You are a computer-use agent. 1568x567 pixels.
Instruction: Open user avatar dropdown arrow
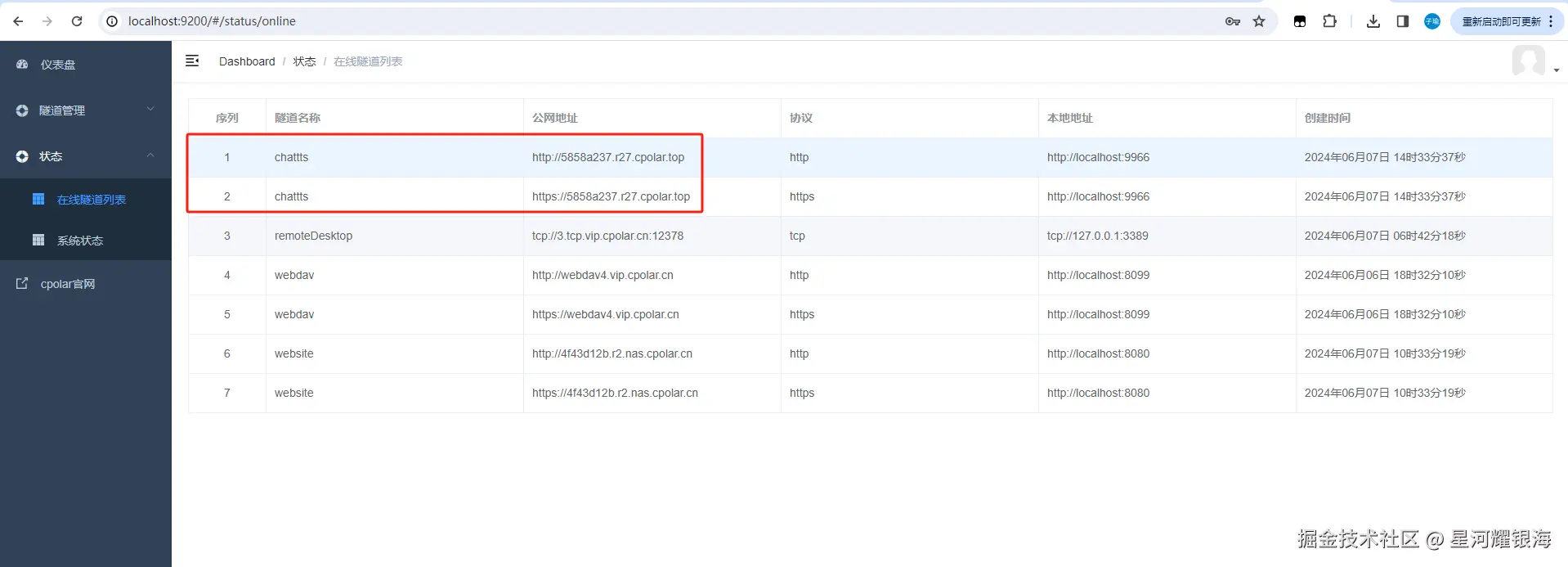[x=1556, y=70]
